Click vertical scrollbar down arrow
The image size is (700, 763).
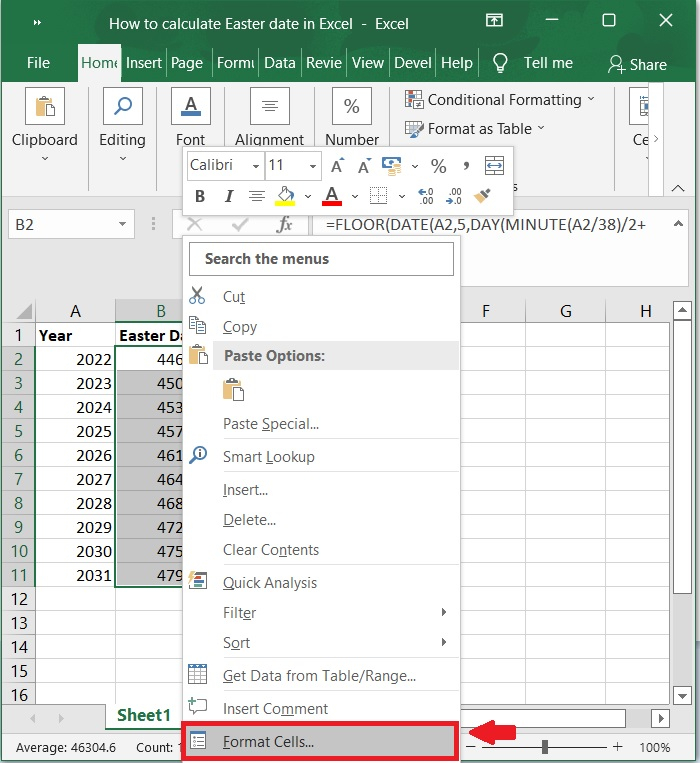pyautogui.click(x=682, y=696)
